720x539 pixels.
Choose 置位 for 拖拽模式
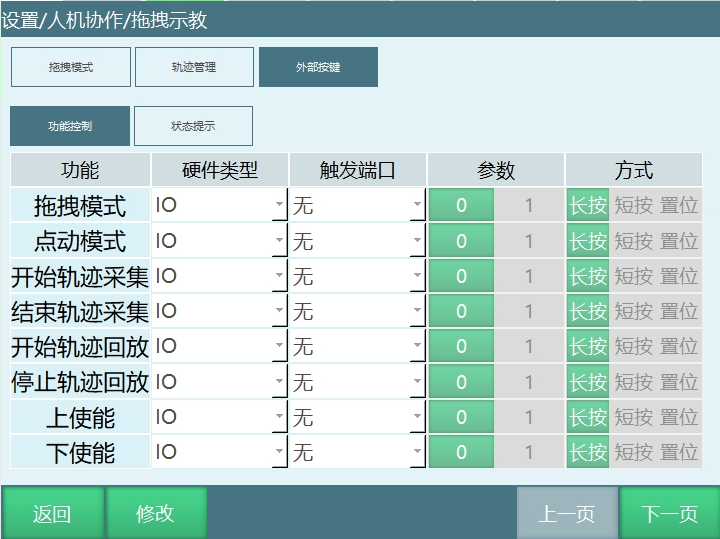679,205
